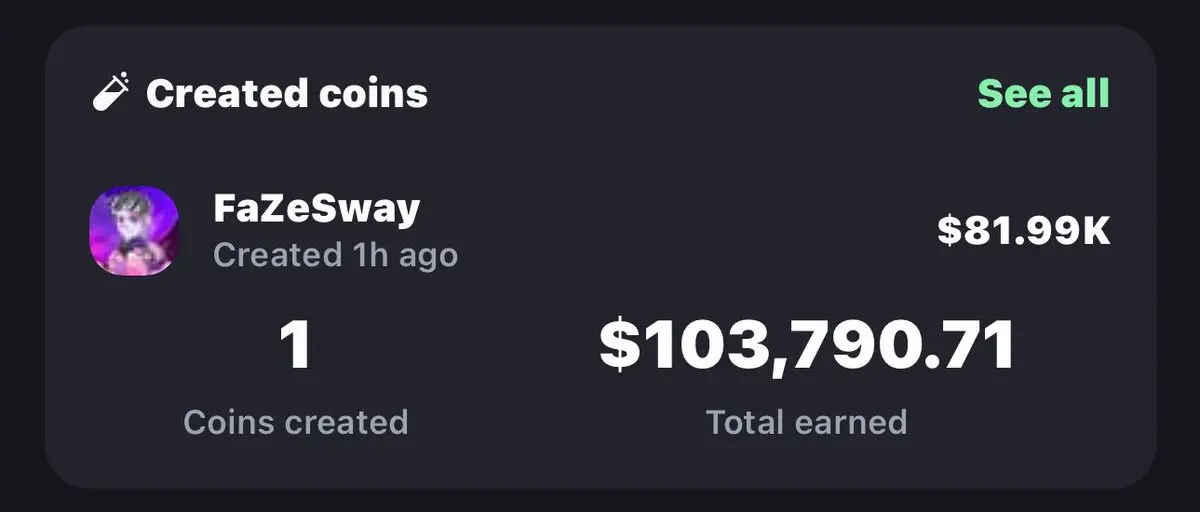Viewport: 1200px width, 512px height.
Task: Click the dollar sign of the $103,790.71 total
Action: (x=618, y=346)
